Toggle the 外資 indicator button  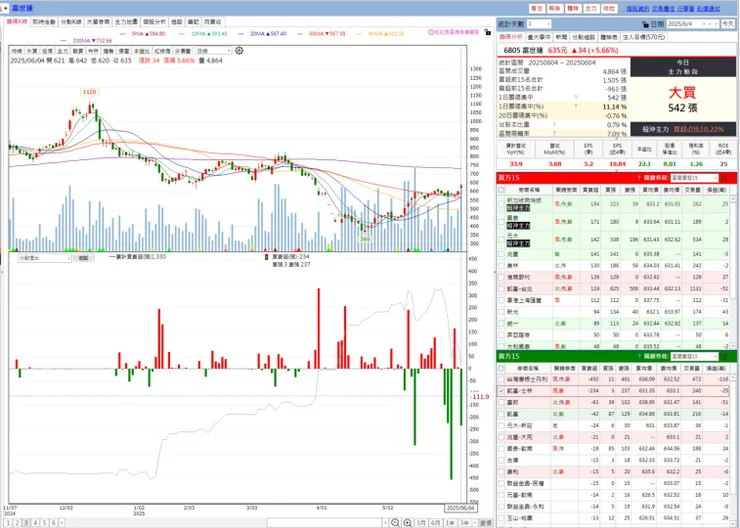[32, 51]
